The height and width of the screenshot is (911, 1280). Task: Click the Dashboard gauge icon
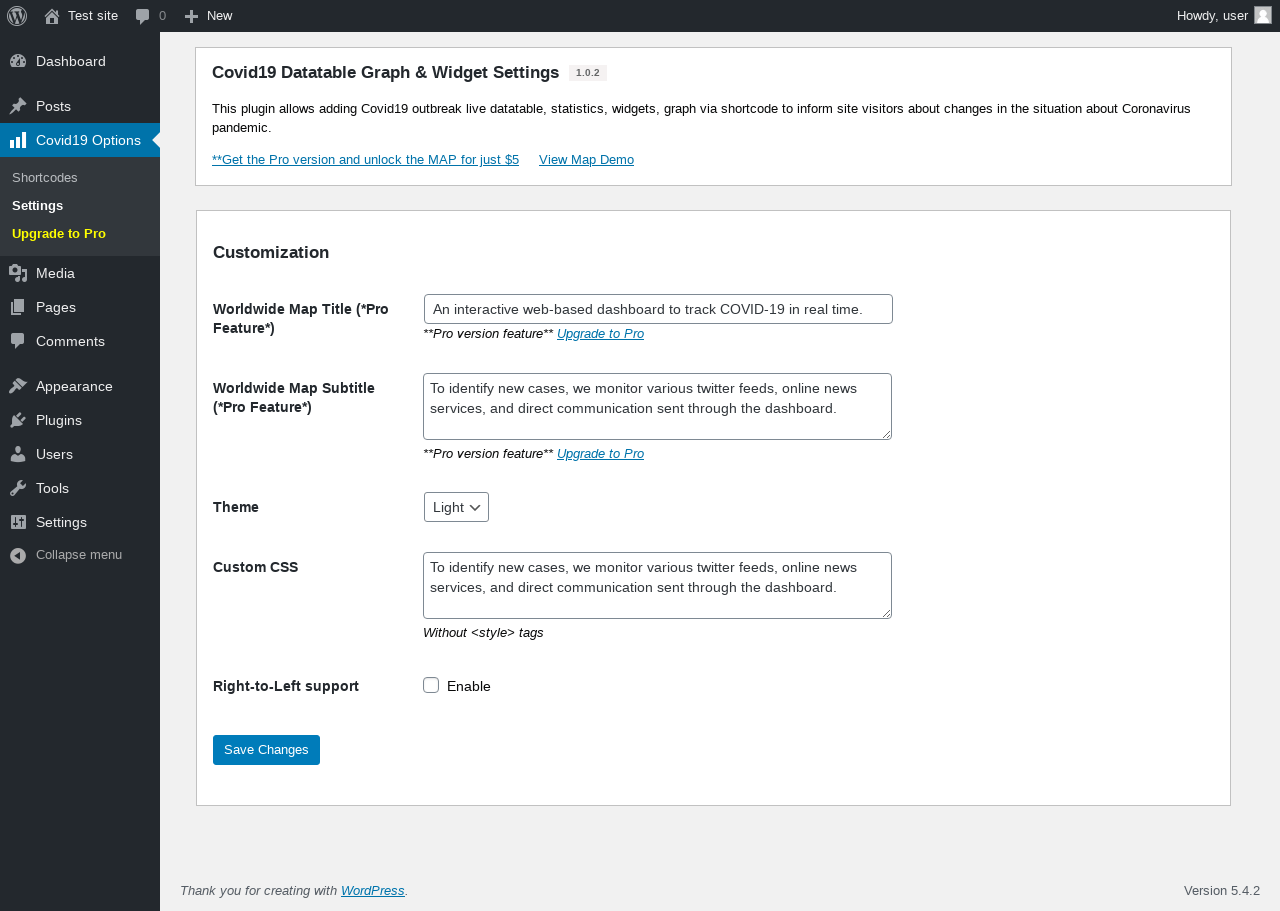click(18, 61)
